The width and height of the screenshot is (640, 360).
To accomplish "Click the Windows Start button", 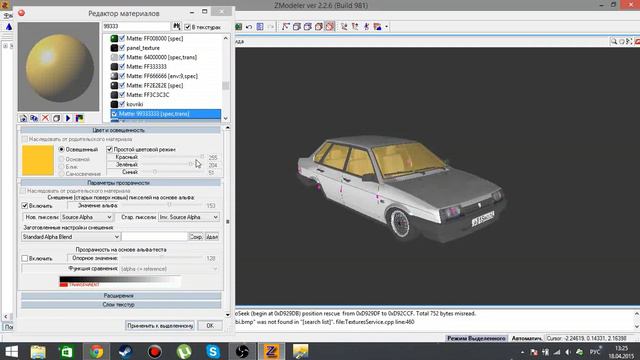I will (11, 351).
